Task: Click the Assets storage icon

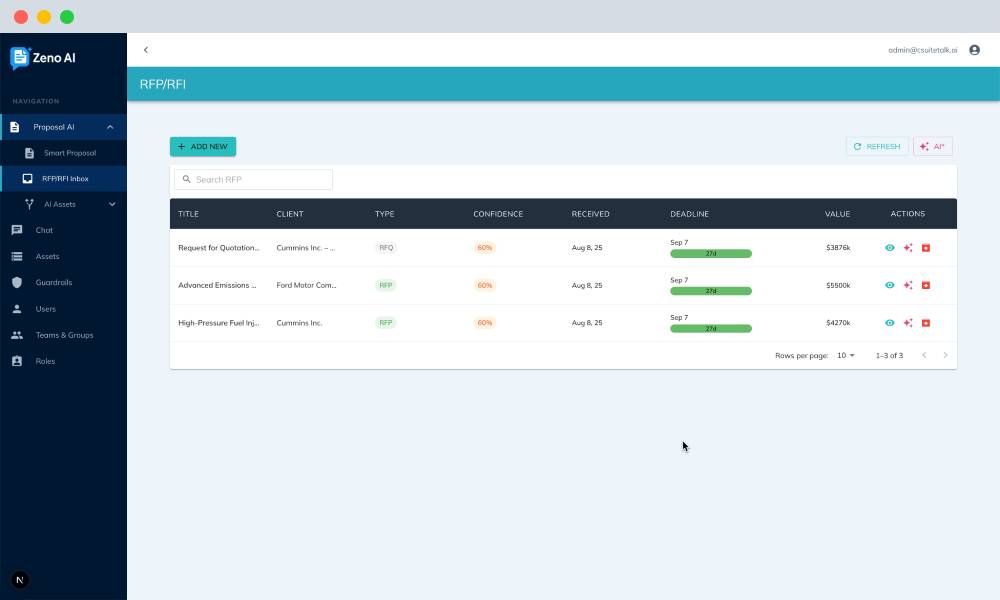Action: tap(17, 256)
